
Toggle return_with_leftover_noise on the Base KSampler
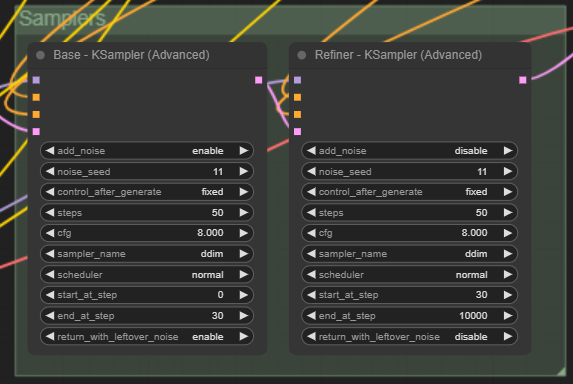pos(147,337)
